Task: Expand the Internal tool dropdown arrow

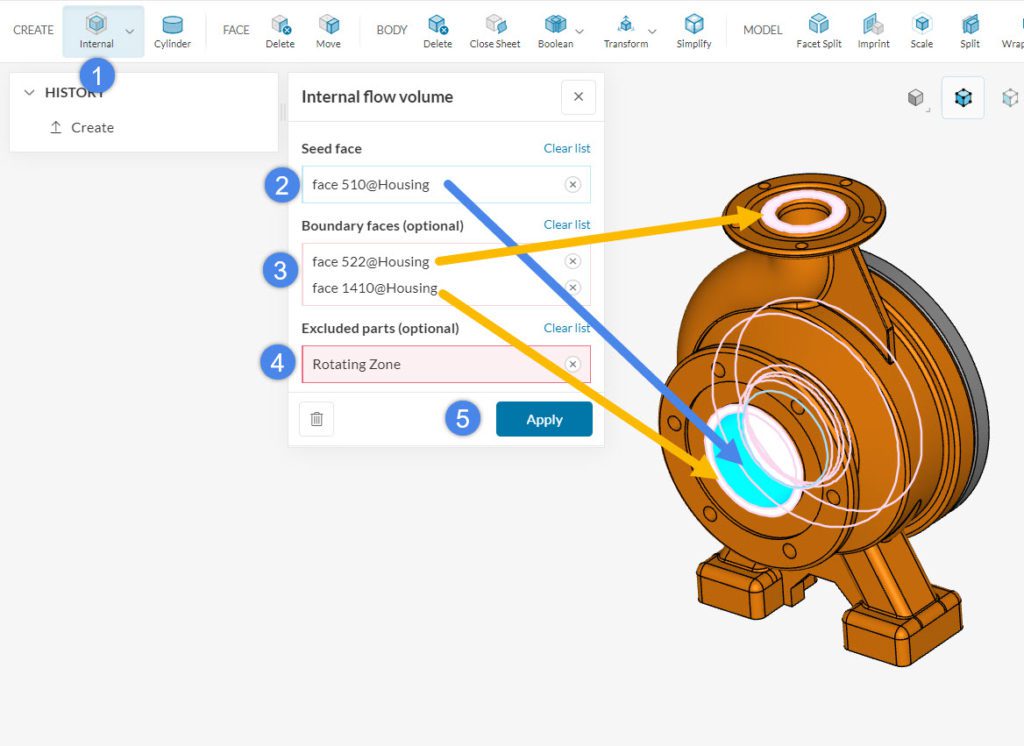Action: (129, 30)
